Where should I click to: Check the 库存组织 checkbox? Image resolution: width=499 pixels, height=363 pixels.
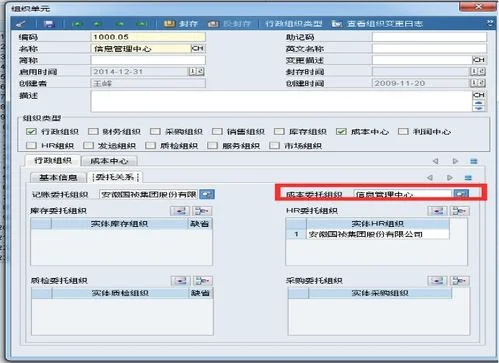pos(279,131)
